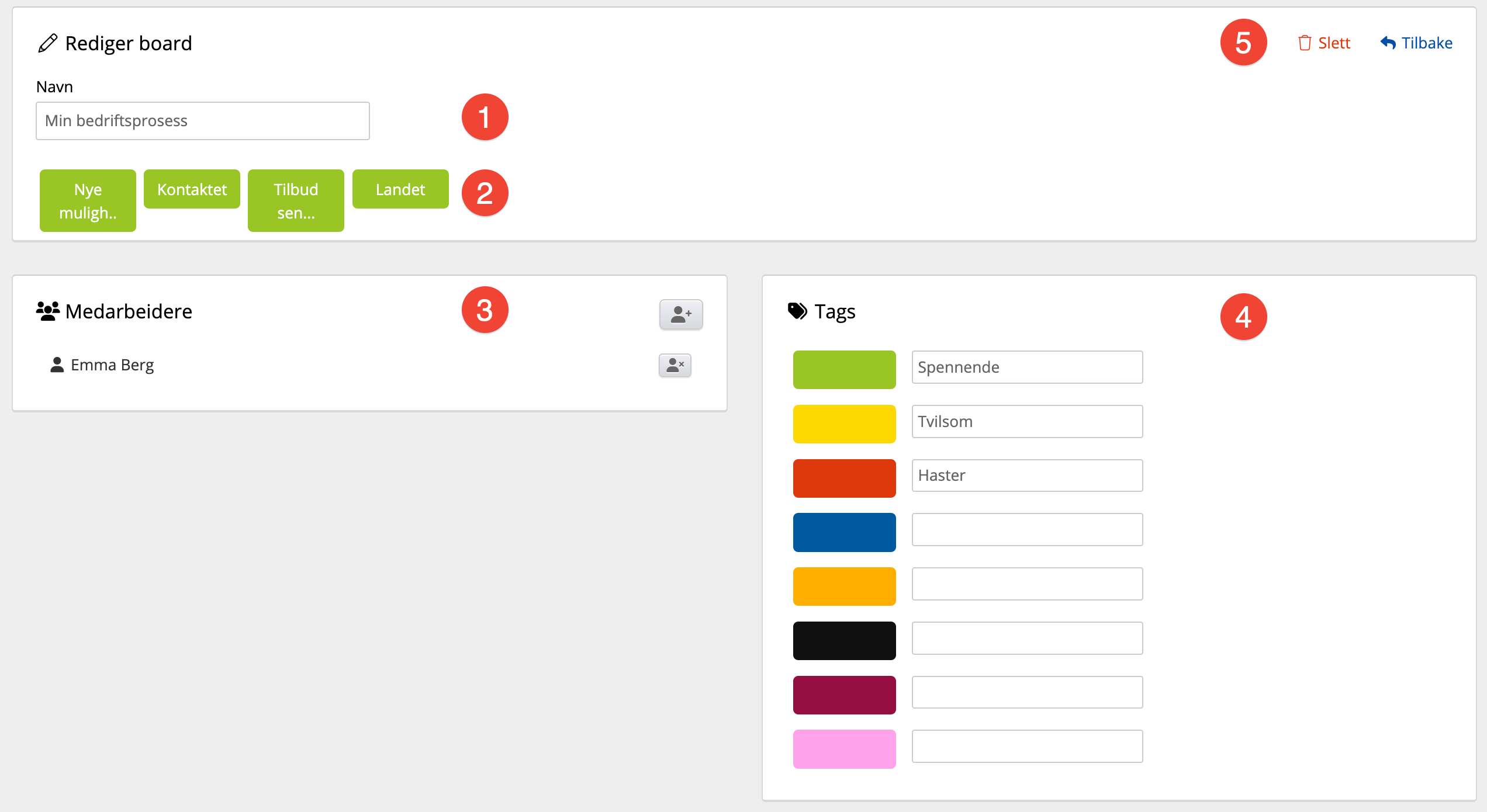Screen dimensions: 1487x812
Task: Select the Landet column button
Action: [400, 189]
